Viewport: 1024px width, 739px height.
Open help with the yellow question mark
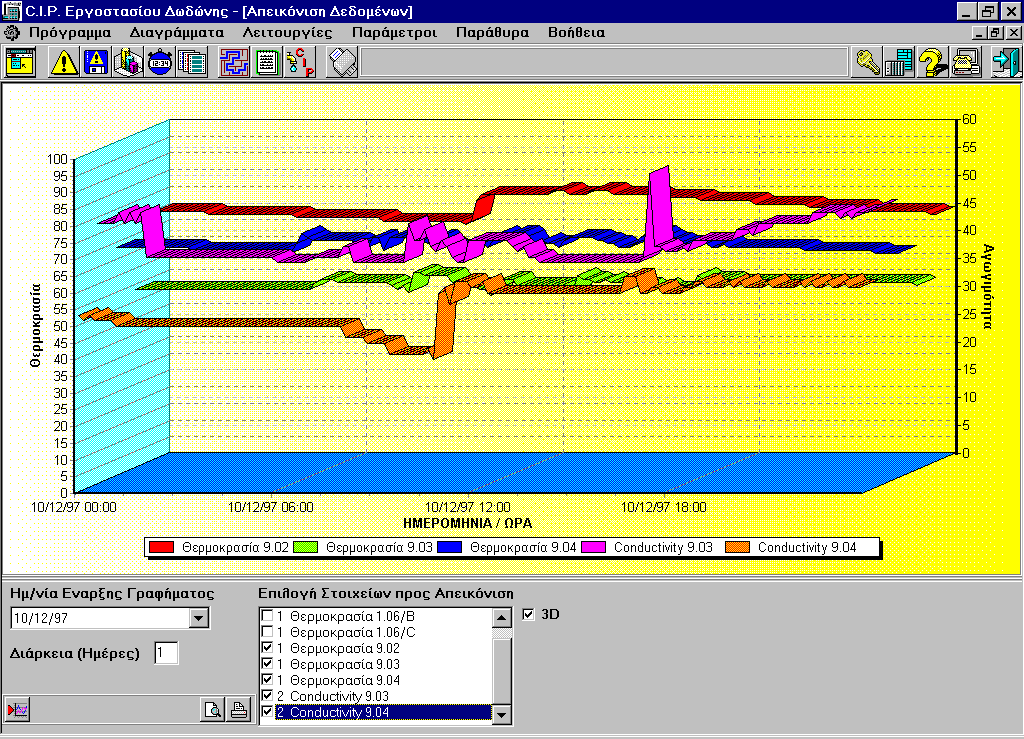coord(932,63)
